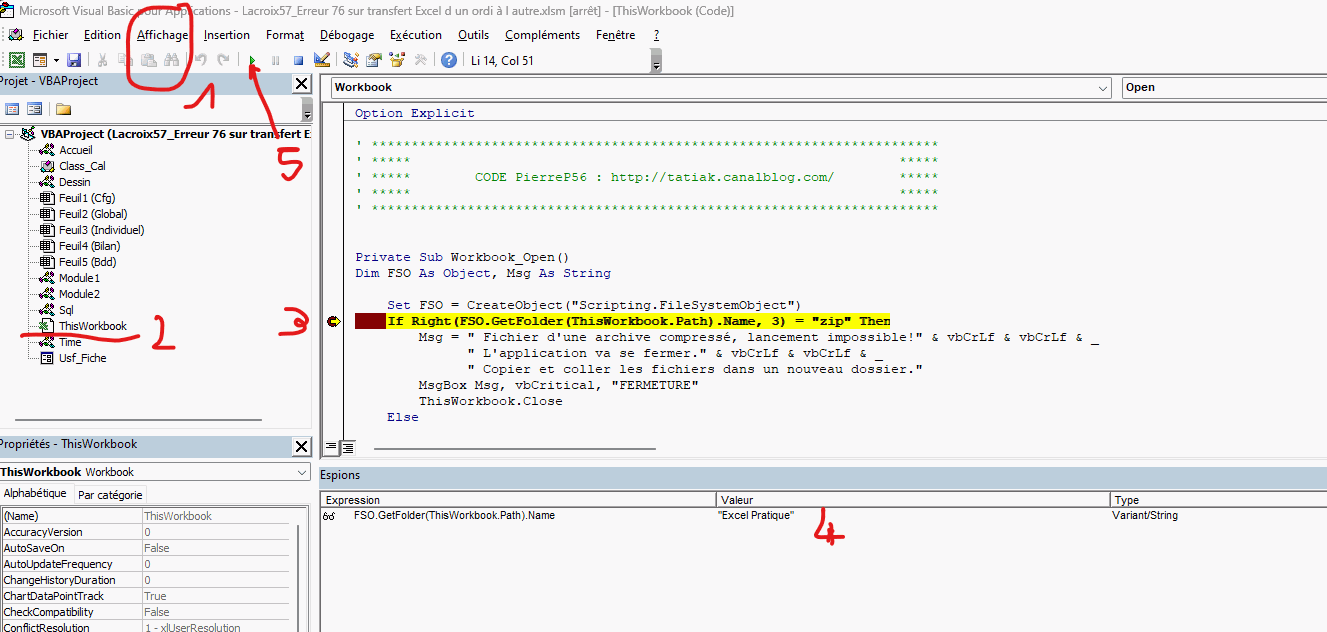
Task: Save the workbook with floppy disk icon
Action: [x=74, y=61]
